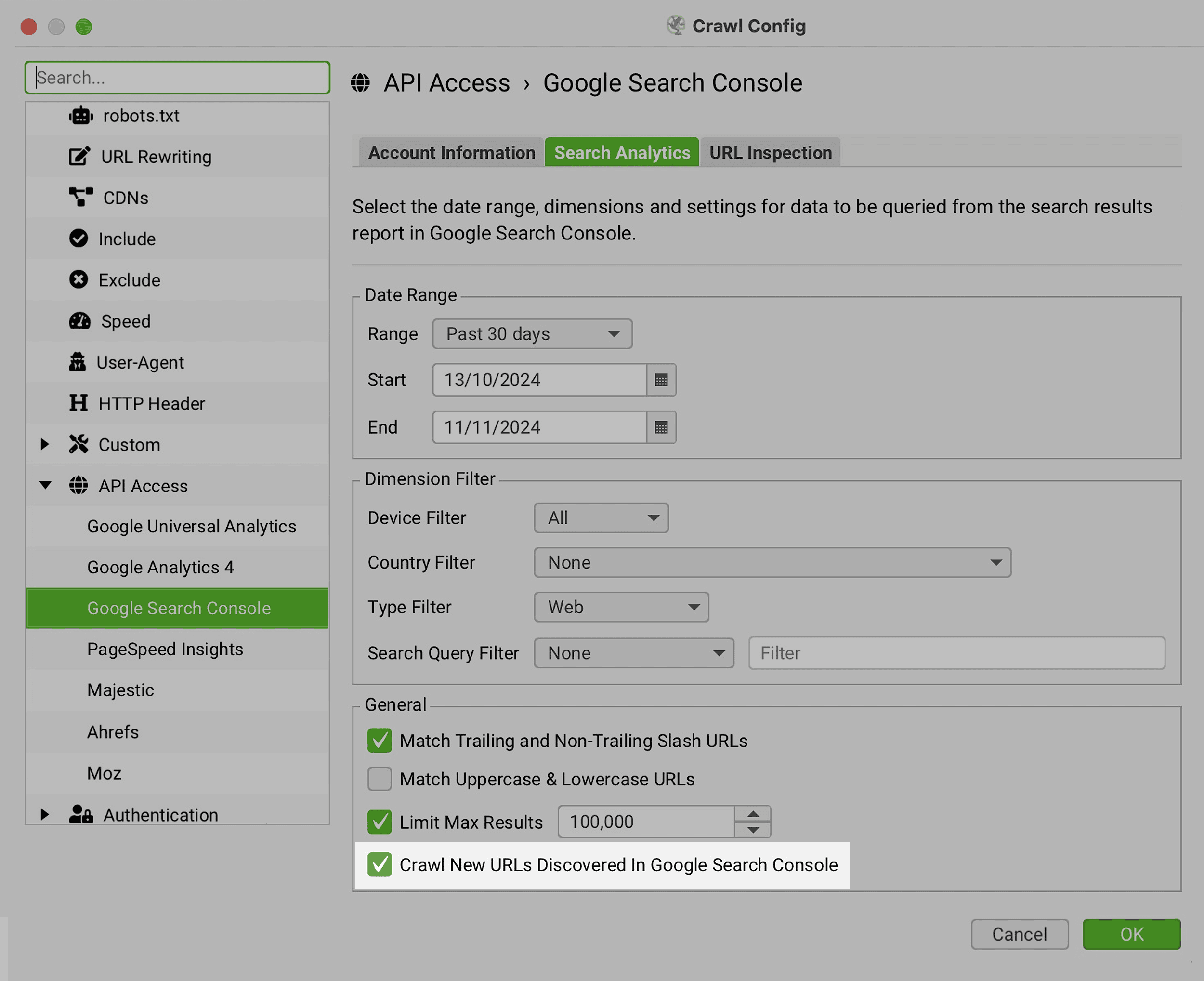1204x981 pixels.
Task: Click the User-Agent spy icon
Action: tap(78, 362)
